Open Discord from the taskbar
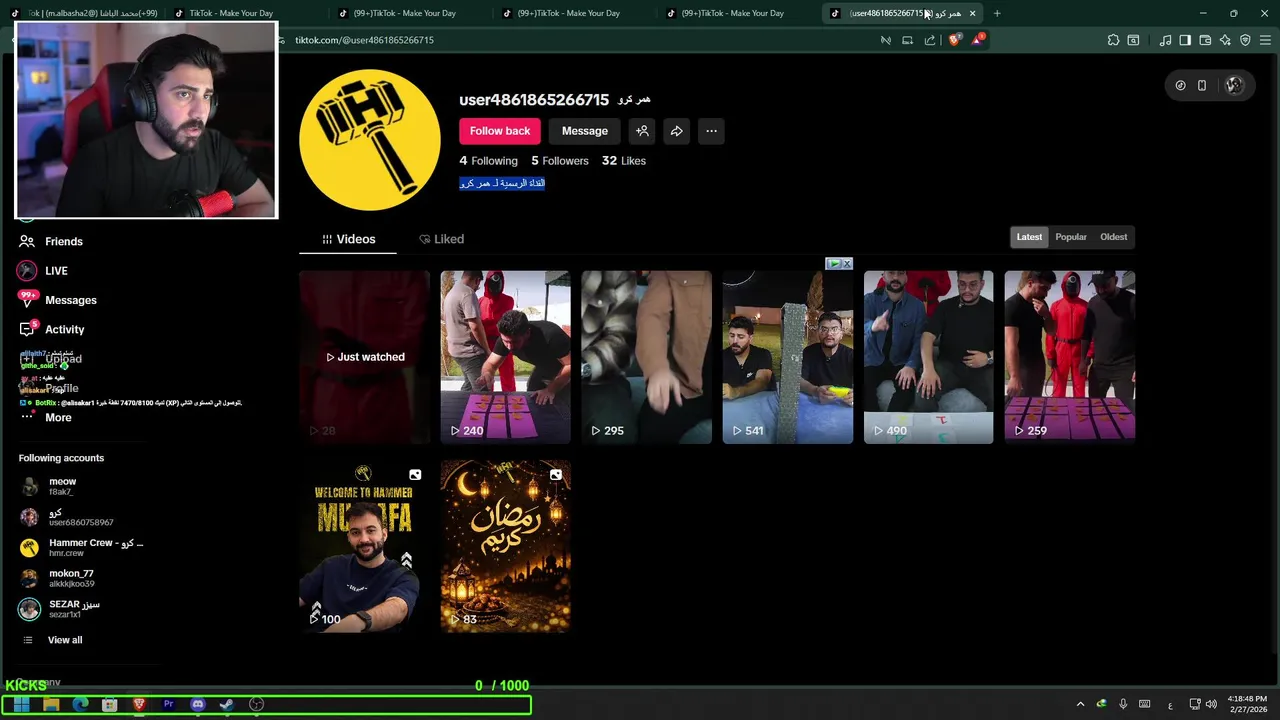 (197, 704)
